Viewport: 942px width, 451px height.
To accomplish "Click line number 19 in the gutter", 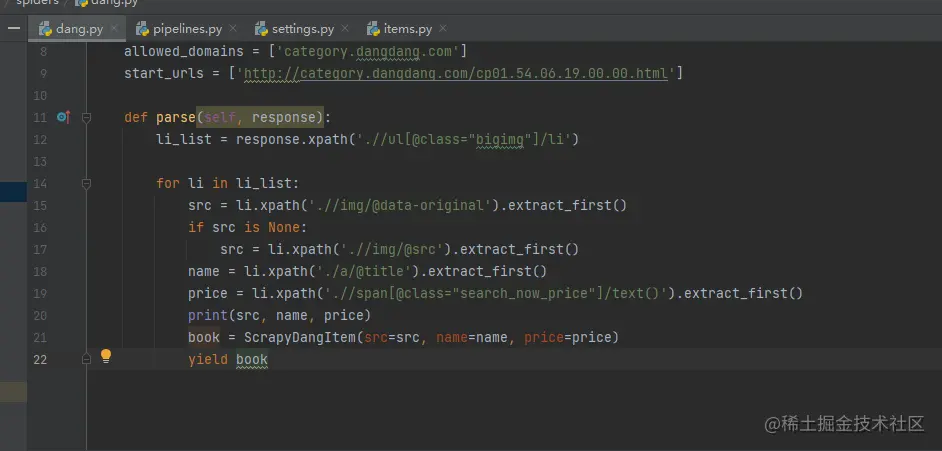I will [40, 293].
